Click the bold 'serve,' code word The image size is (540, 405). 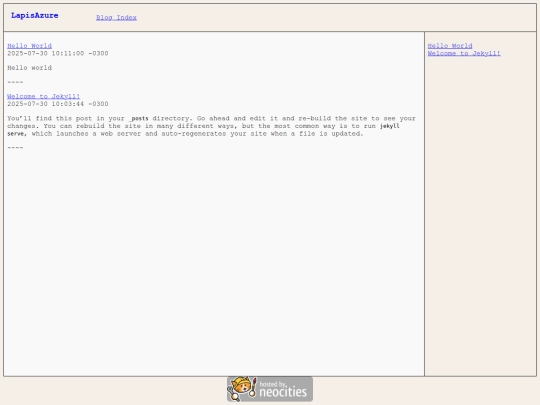coord(17,134)
